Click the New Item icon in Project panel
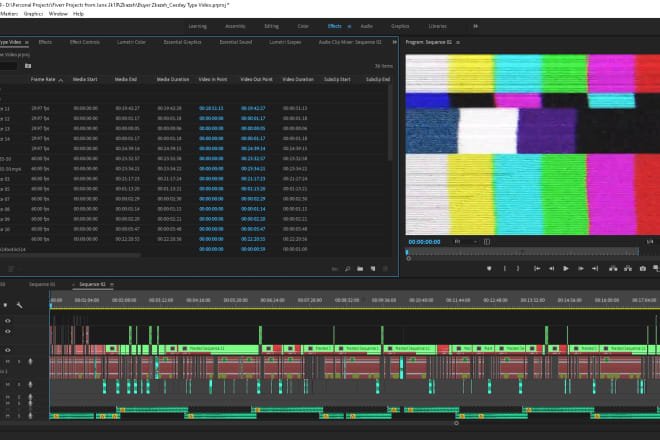This screenshot has height=440, width=660. click(x=373, y=269)
